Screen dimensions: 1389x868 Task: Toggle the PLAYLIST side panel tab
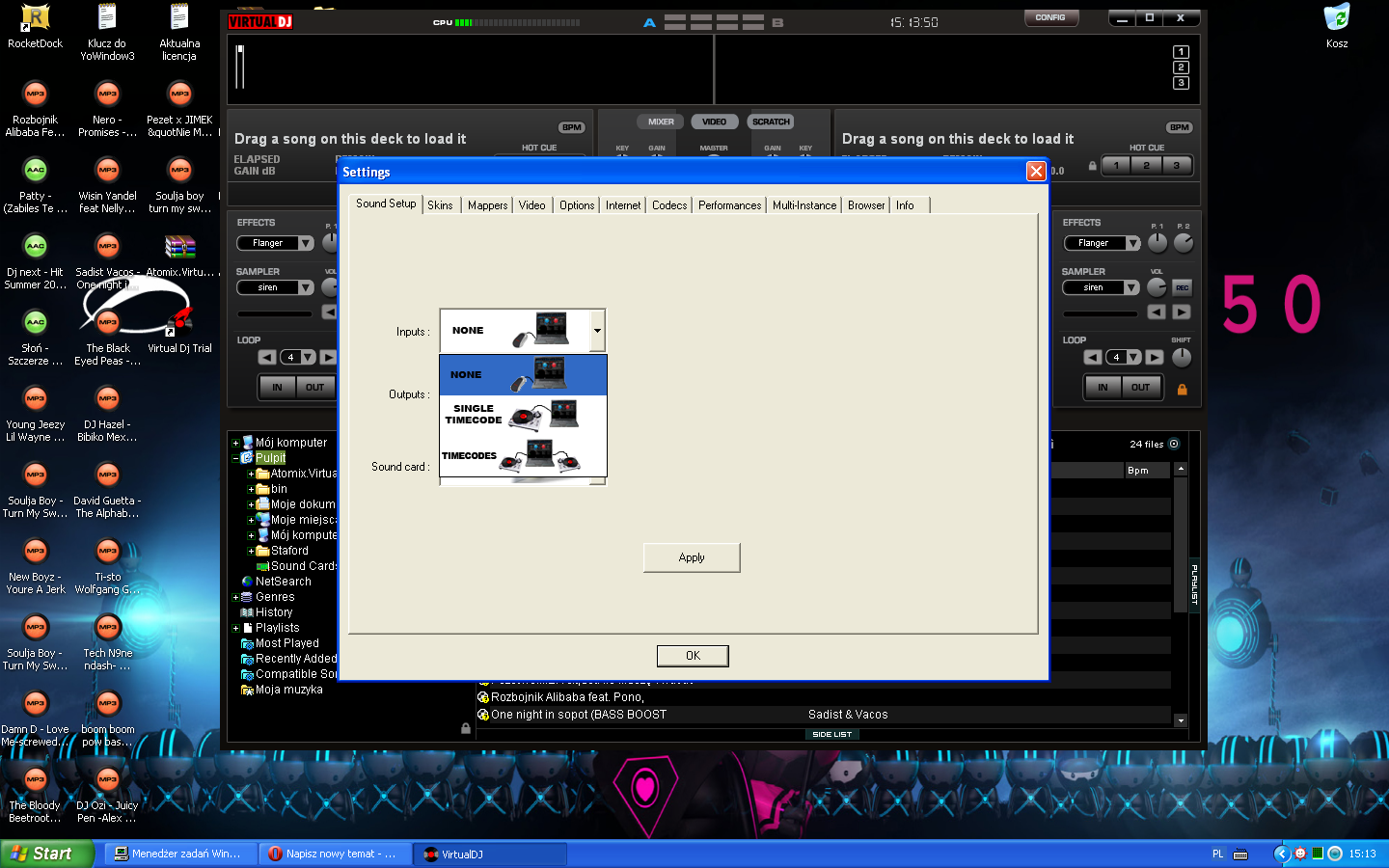(x=1193, y=584)
